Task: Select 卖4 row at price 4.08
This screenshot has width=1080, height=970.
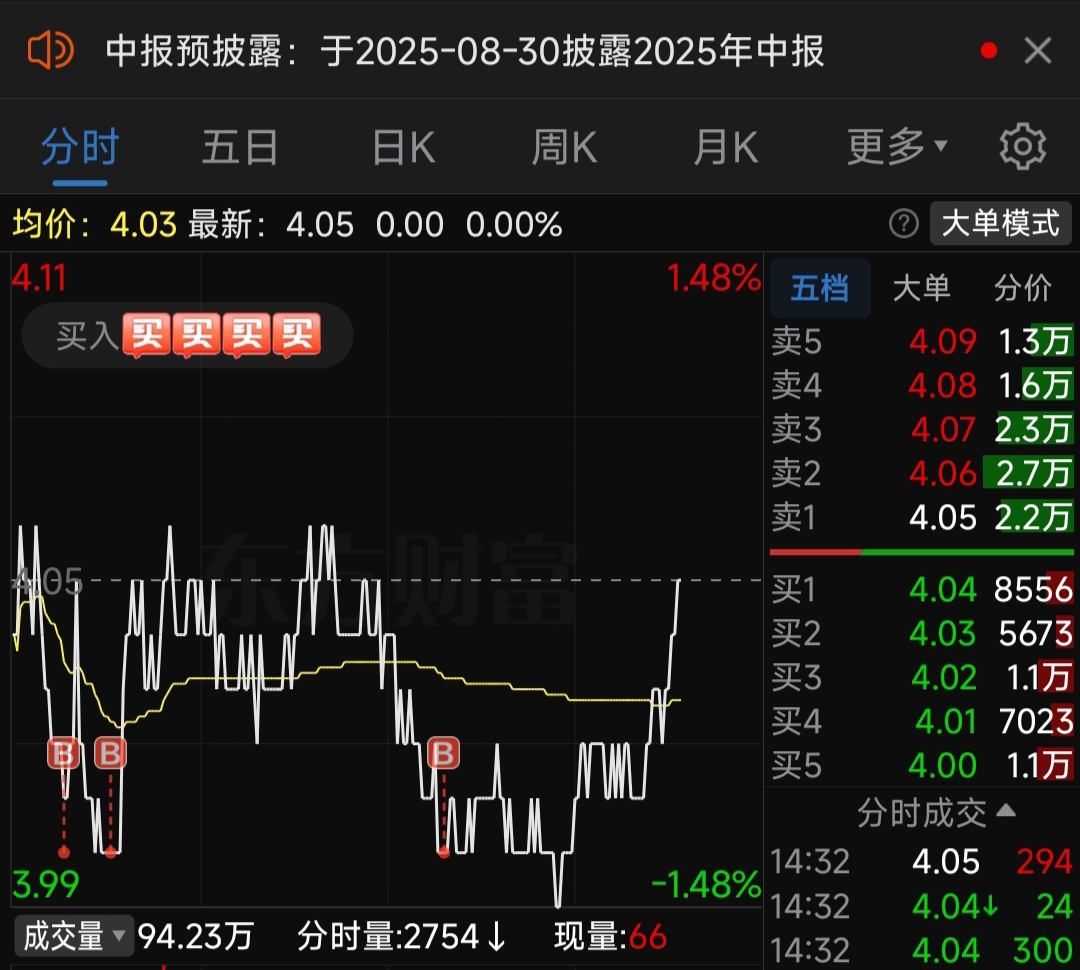Action: (x=922, y=385)
